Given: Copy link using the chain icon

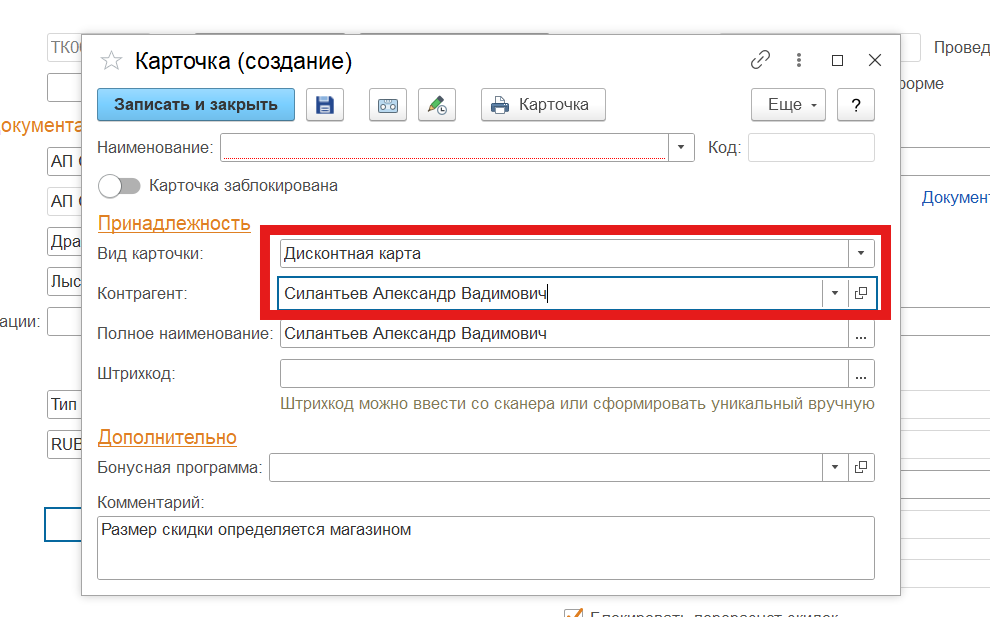Looking at the screenshot, I should (760, 60).
